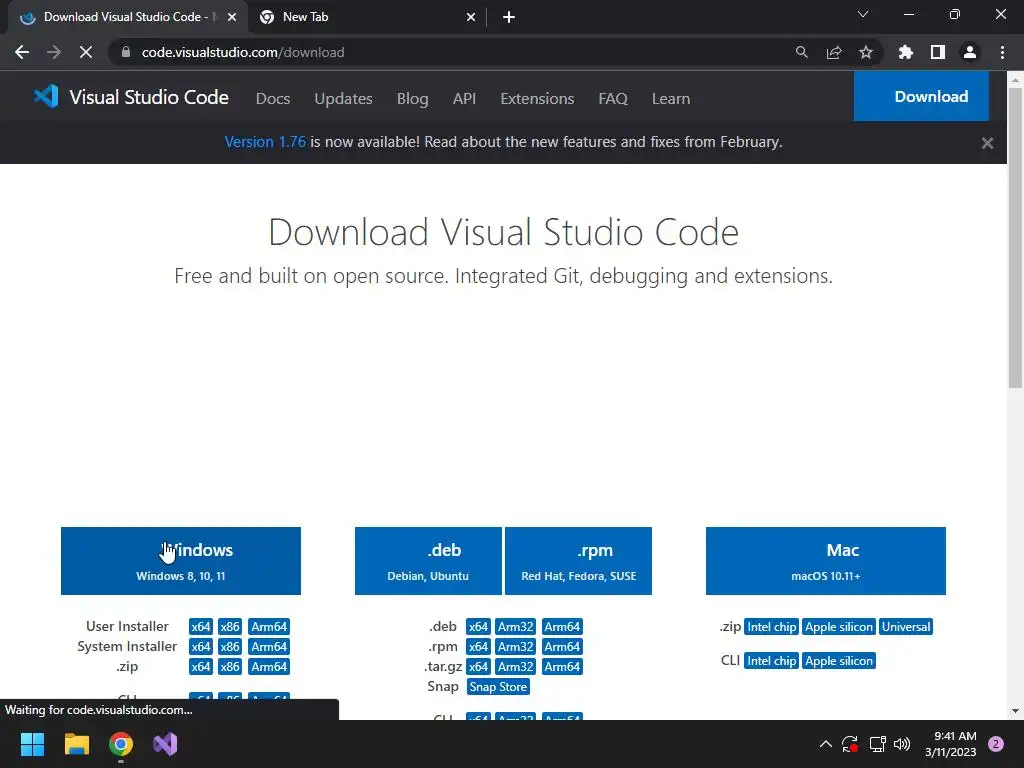The height and width of the screenshot is (768, 1024).
Task: Go to the Blog page
Action: click(413, 99)
